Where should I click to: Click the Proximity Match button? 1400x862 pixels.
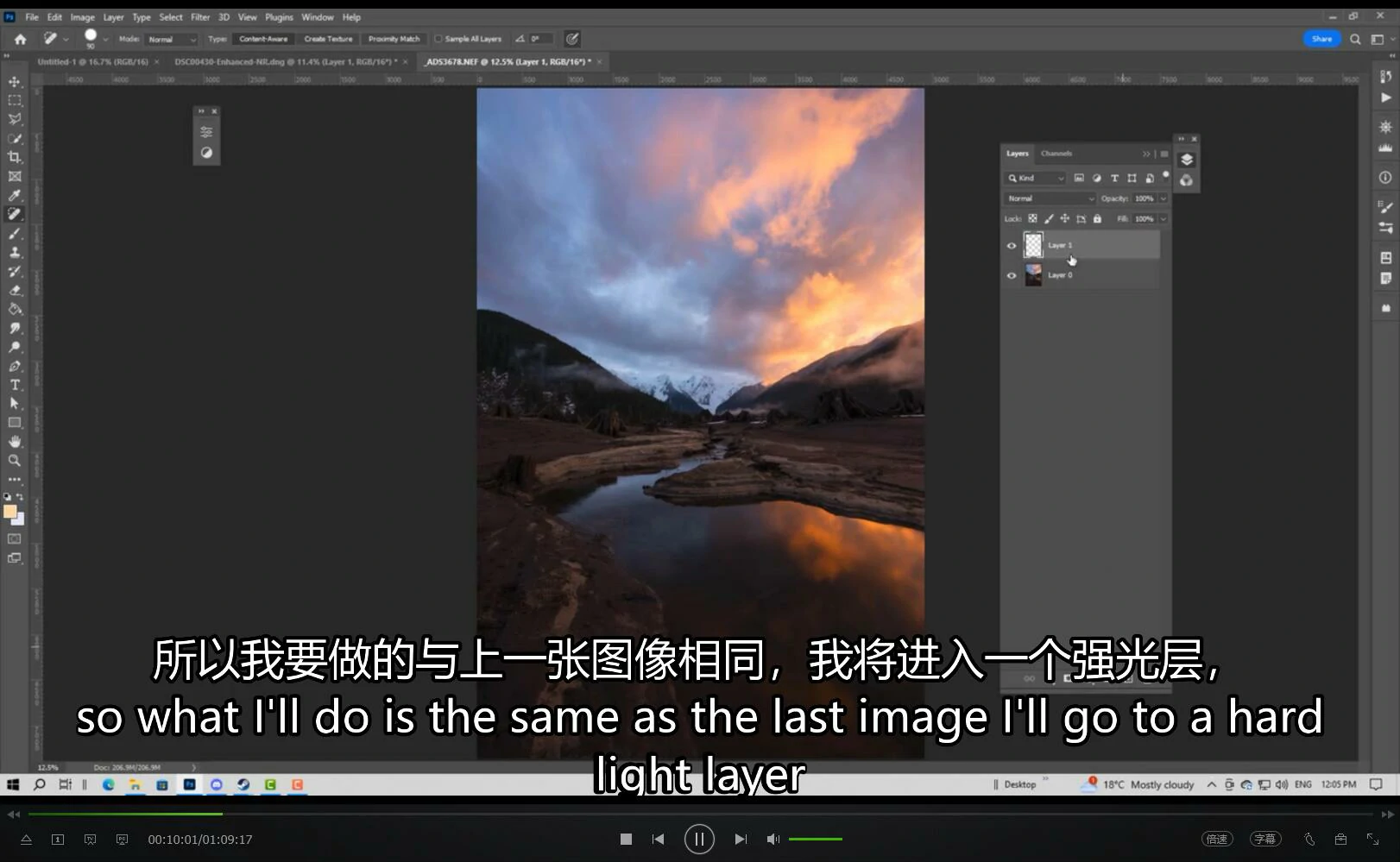(x=394, y=39)
